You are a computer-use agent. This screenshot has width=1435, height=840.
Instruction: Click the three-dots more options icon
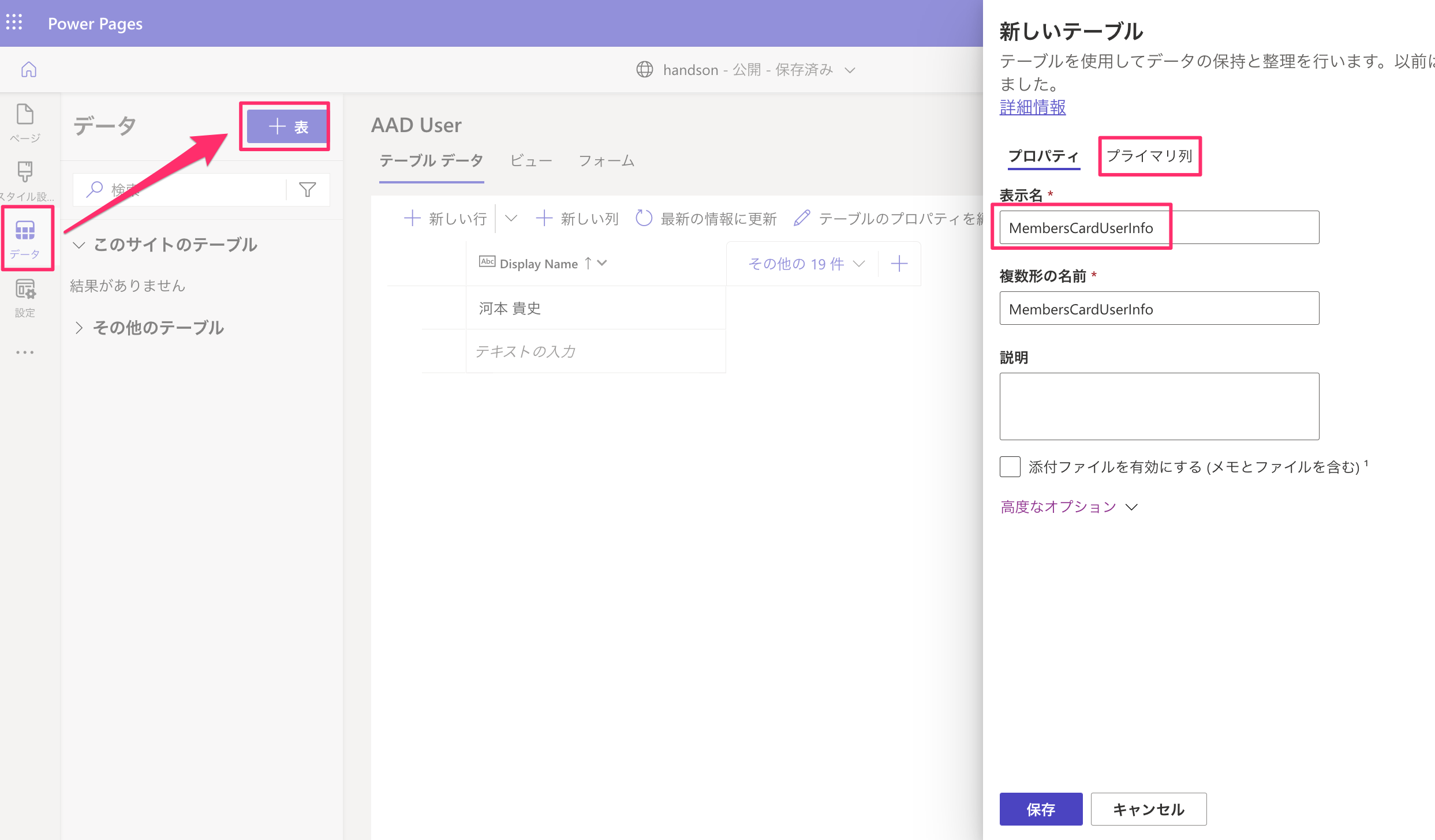click(25, 352)
